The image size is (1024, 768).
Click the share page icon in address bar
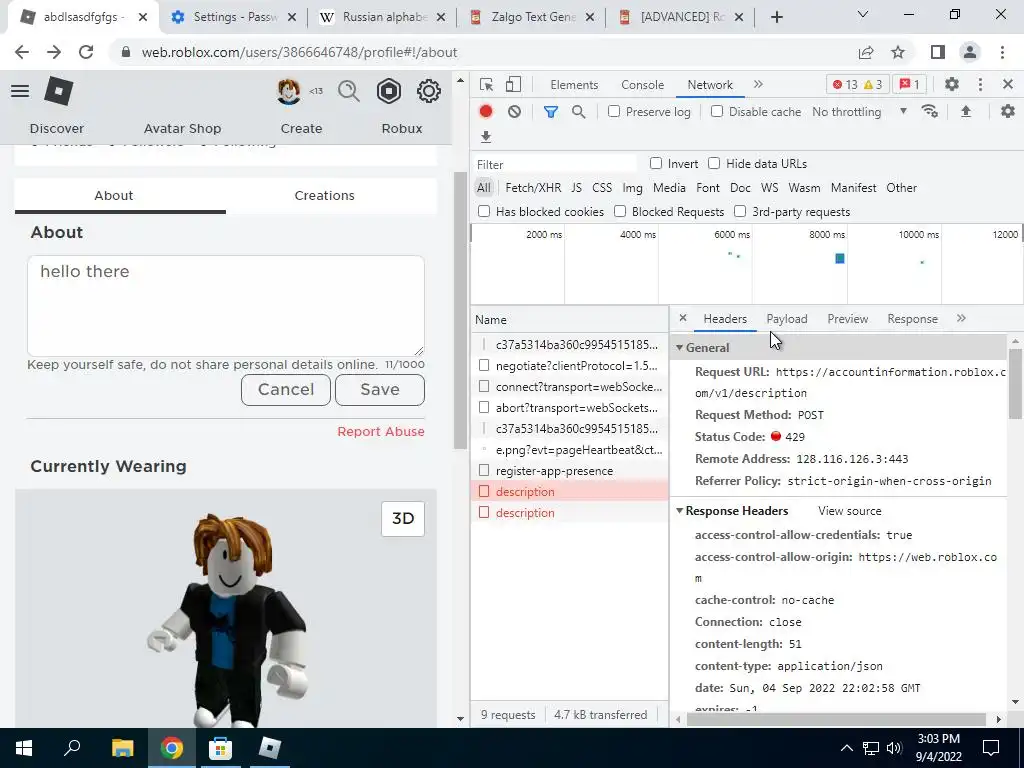pos(866,52)
